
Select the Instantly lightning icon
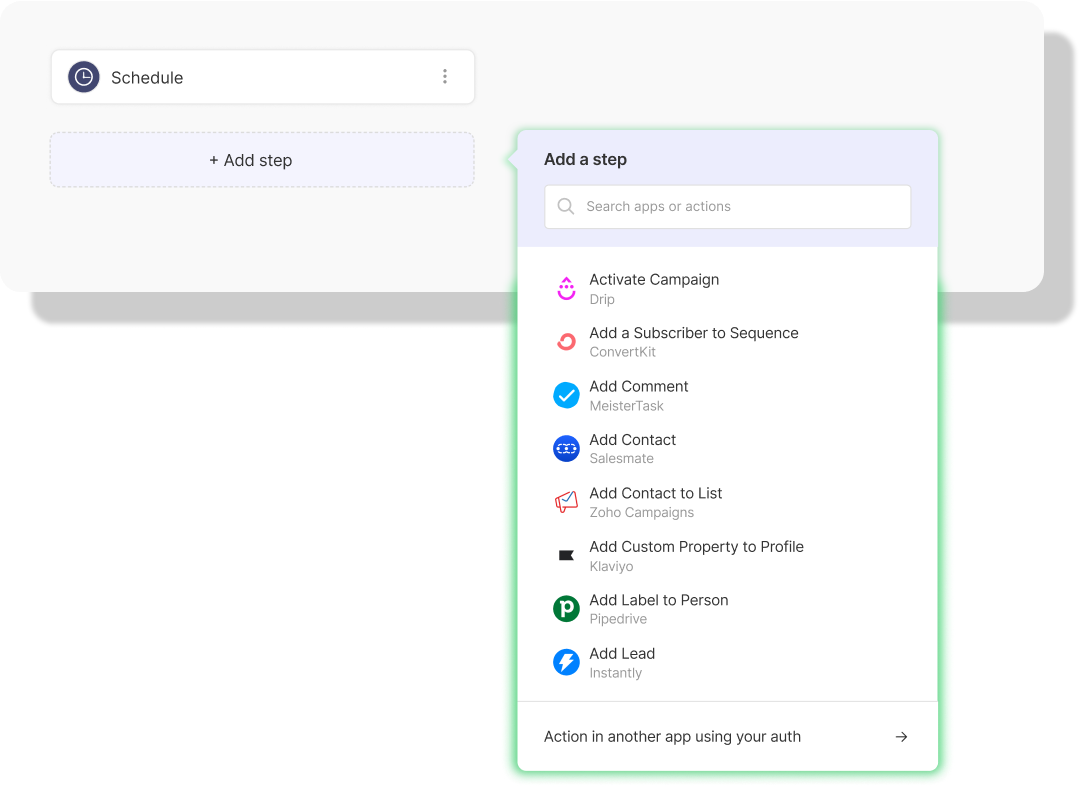(x=566, y=662)
